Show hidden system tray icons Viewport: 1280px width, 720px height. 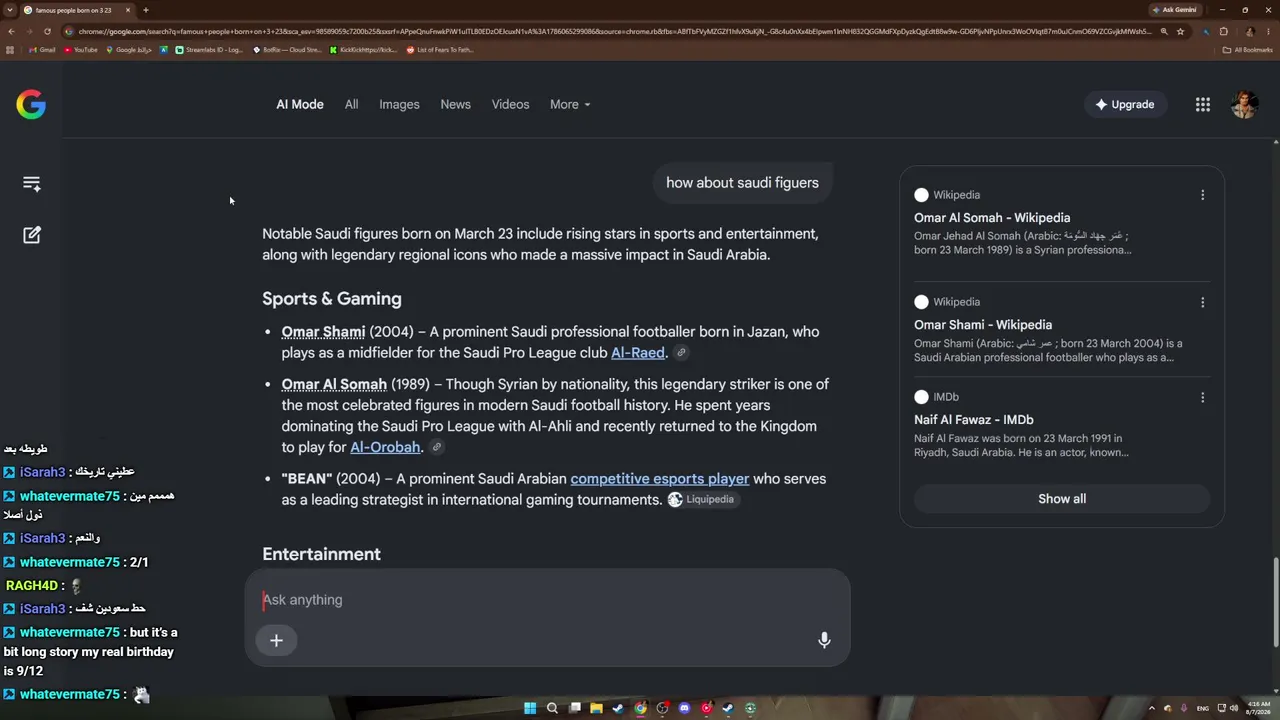pyautogui.click(x=1151, y=708)
